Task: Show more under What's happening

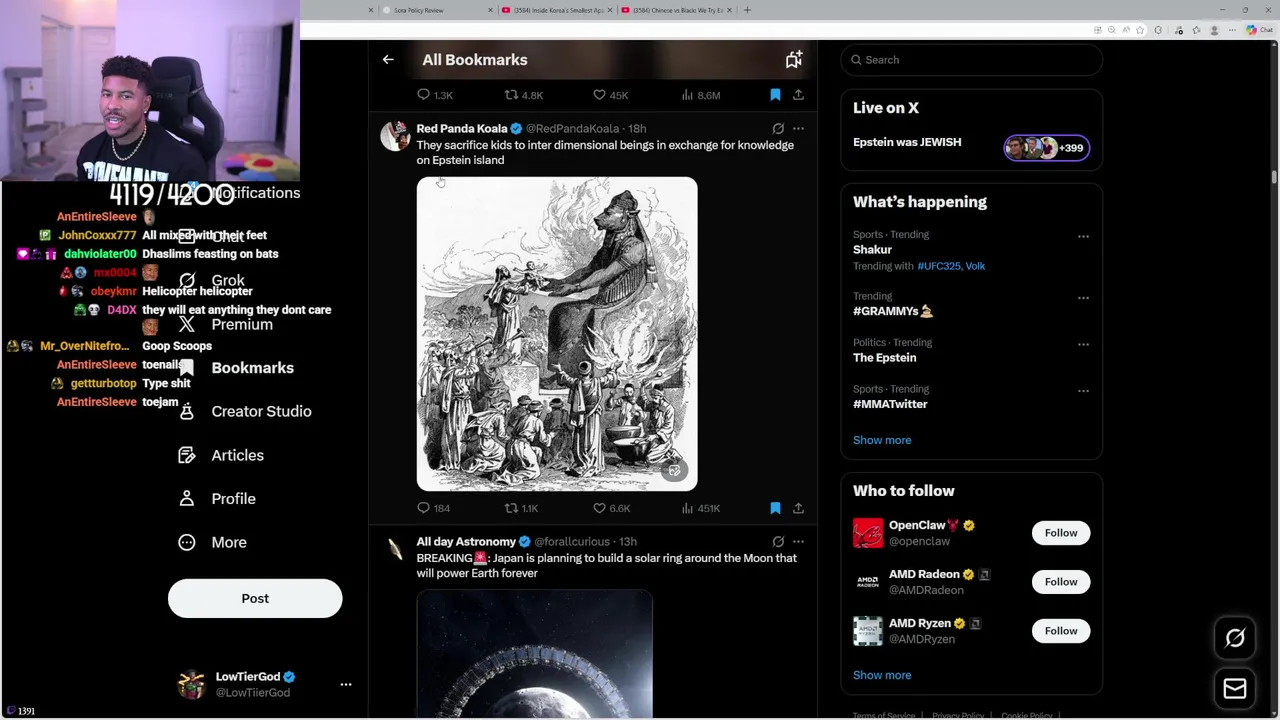Action: point(882,440)
